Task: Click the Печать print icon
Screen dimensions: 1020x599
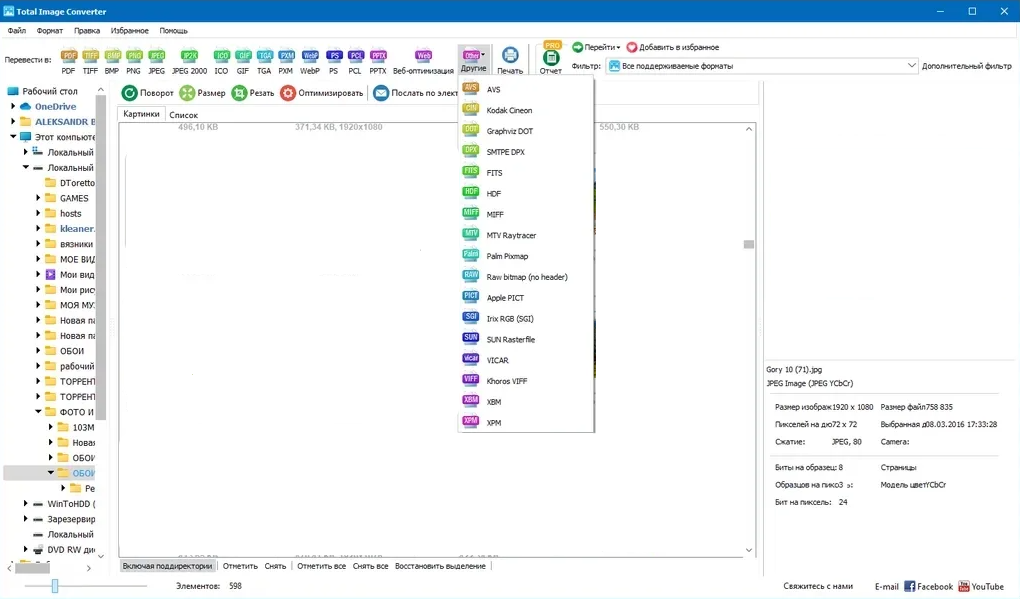Action: (510, 61)
